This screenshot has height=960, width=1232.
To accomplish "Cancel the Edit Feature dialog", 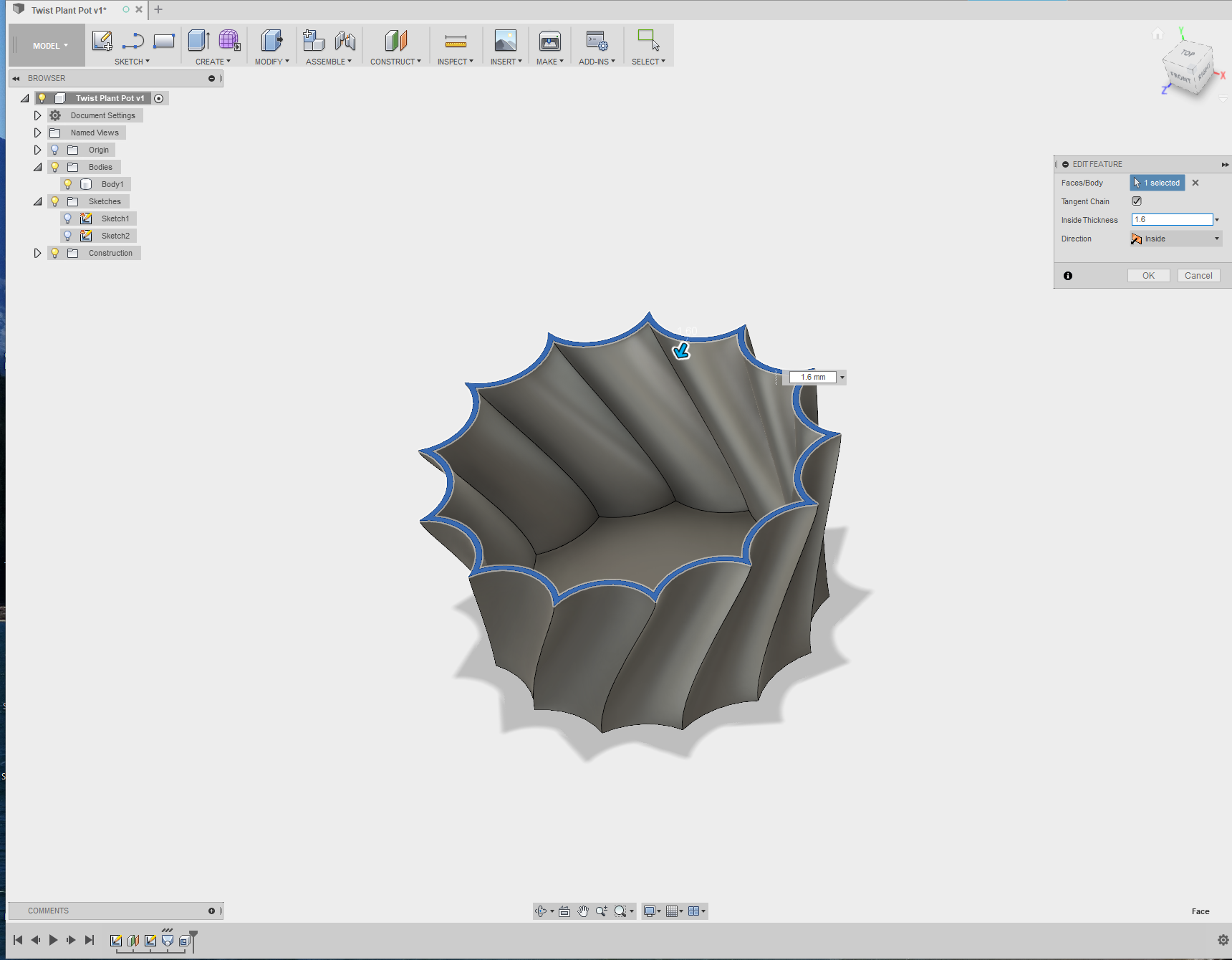I will pos(1198,275).
